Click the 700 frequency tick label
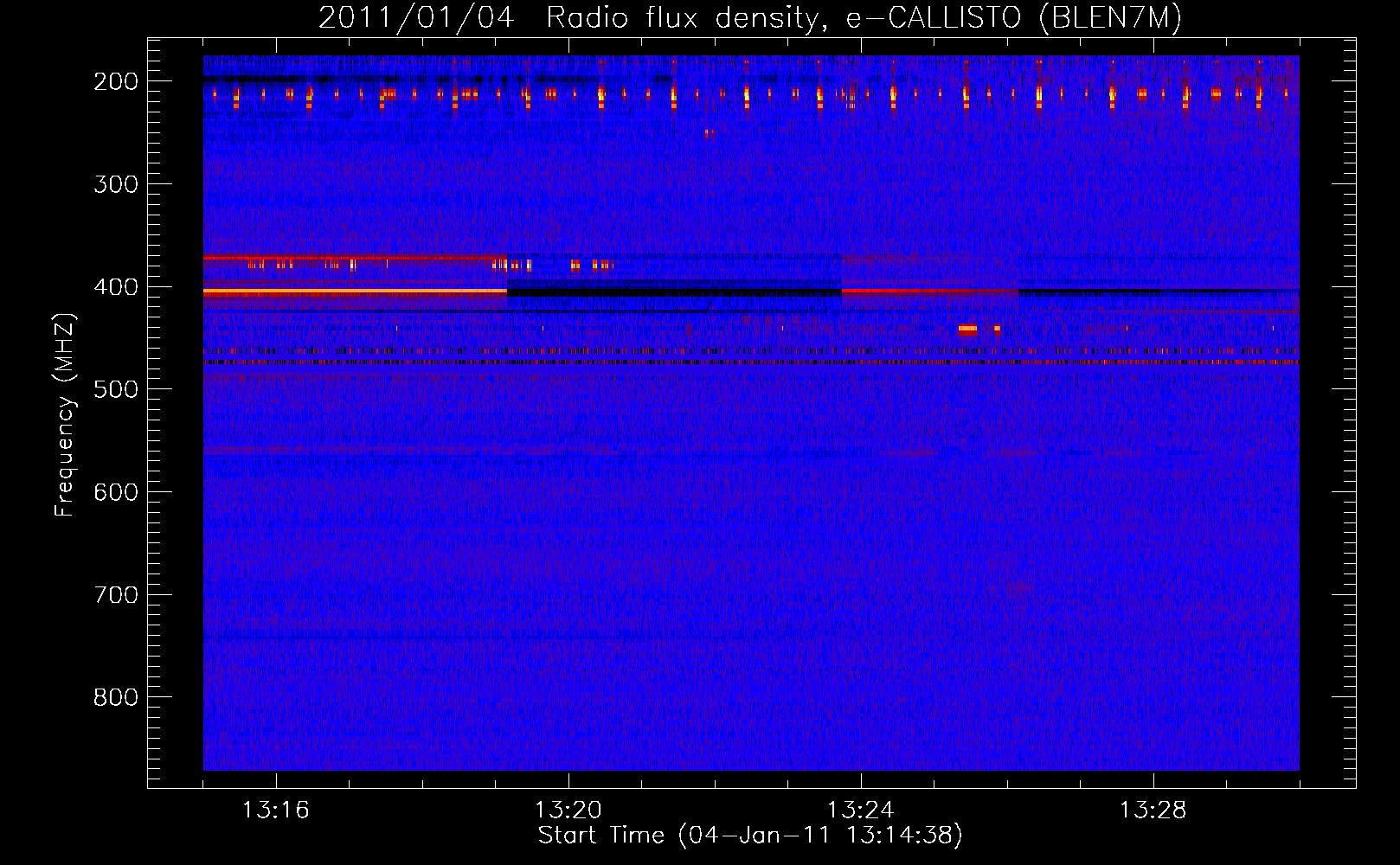This screenshot has height=865, width=1400. click(116, 595)
